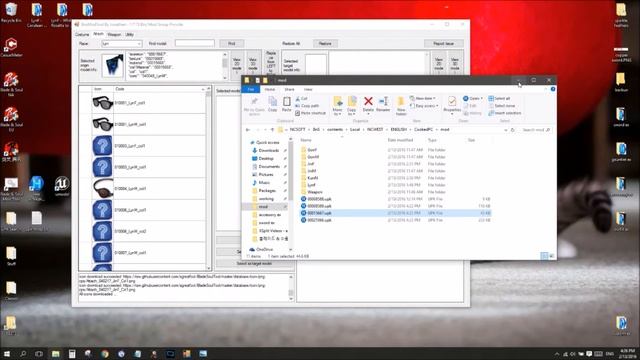
Task: Click the Windows Start button
Action: coord(7,354)
